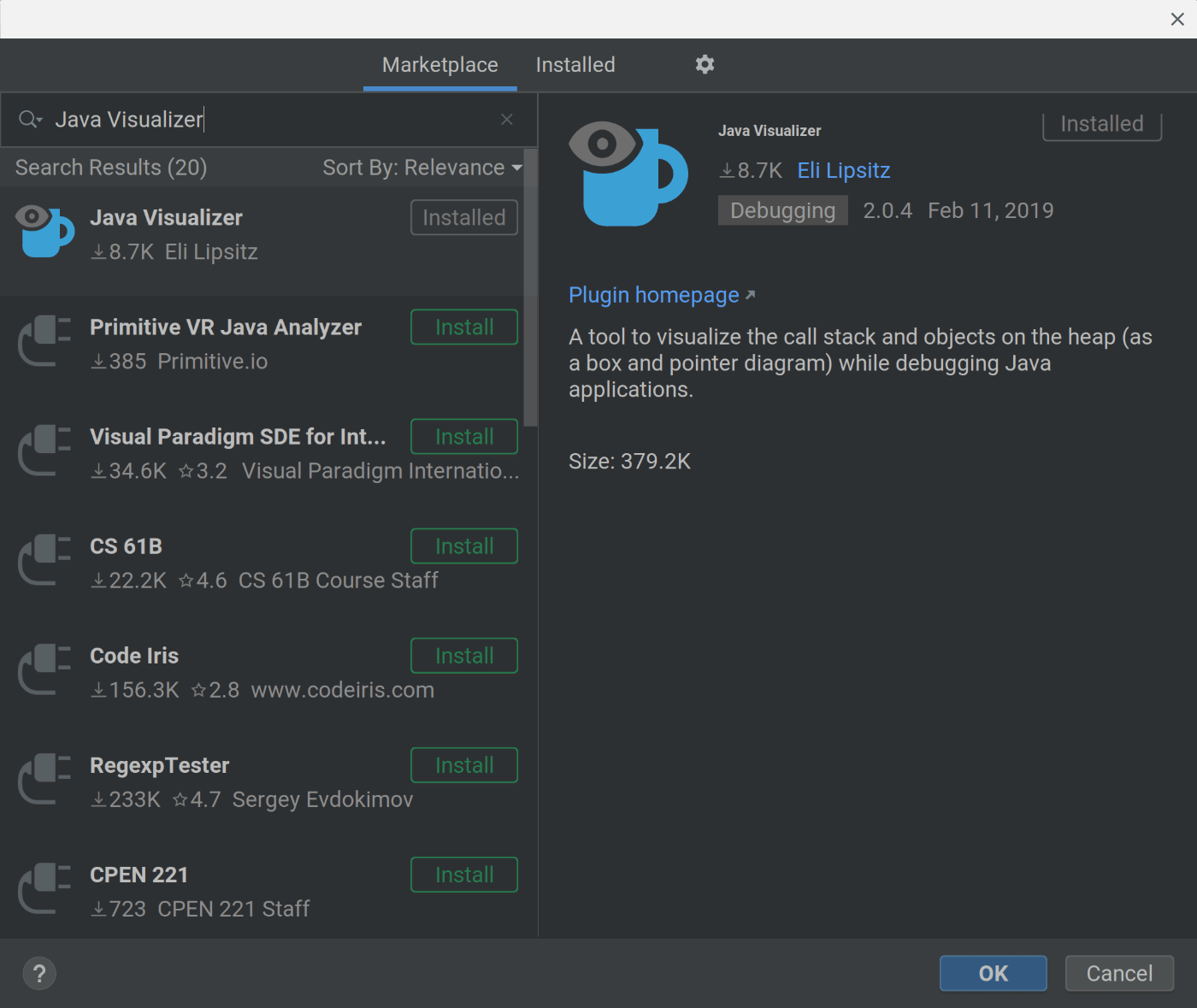This screenshot has width=1197, height=1008.
Task: Click large Java Visualizer logo in details
Action: 628,174
